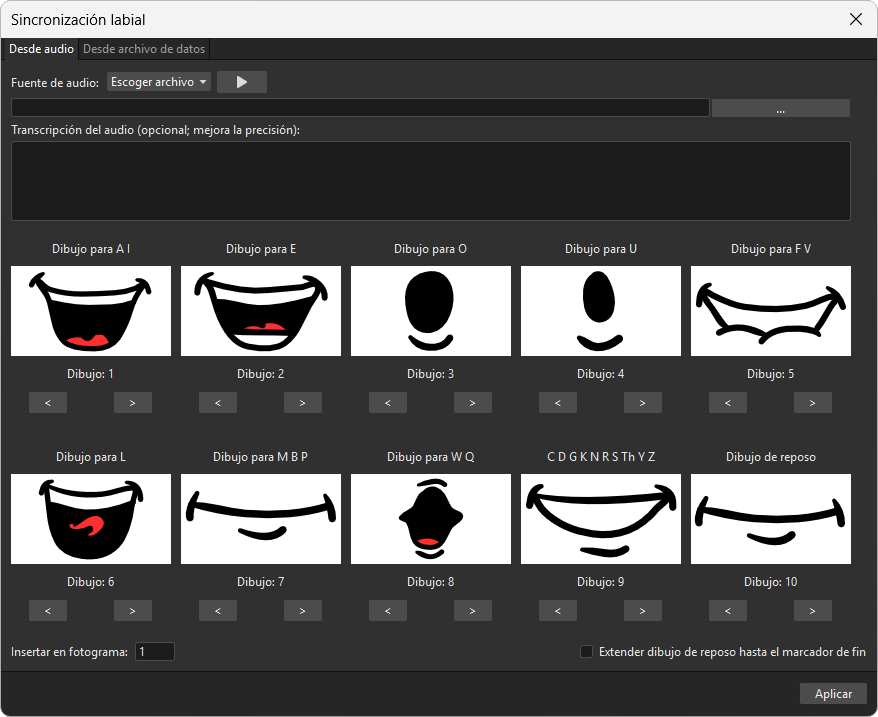Image resolution: width=878 pixels, height=717 pixels.
Task: Select the Desde audio tab
Action: (x=41, y=49)
